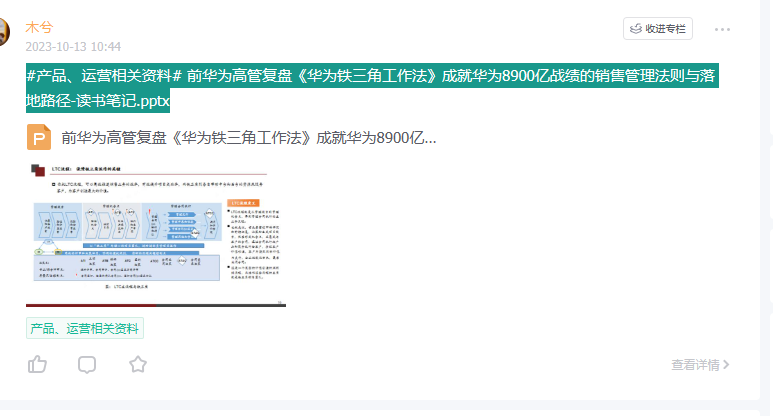This screenshot has width=773, height=416.
Task: Click the 收进专栏 button
Action: point(658,29)
